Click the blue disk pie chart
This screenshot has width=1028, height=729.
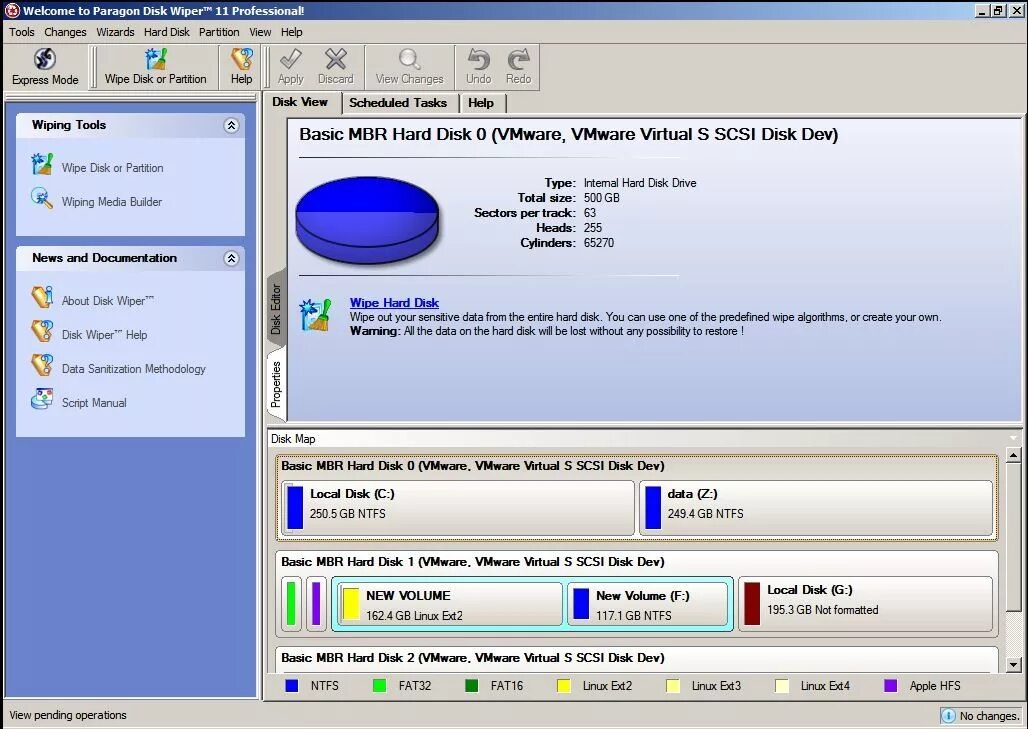pos(367,220)
